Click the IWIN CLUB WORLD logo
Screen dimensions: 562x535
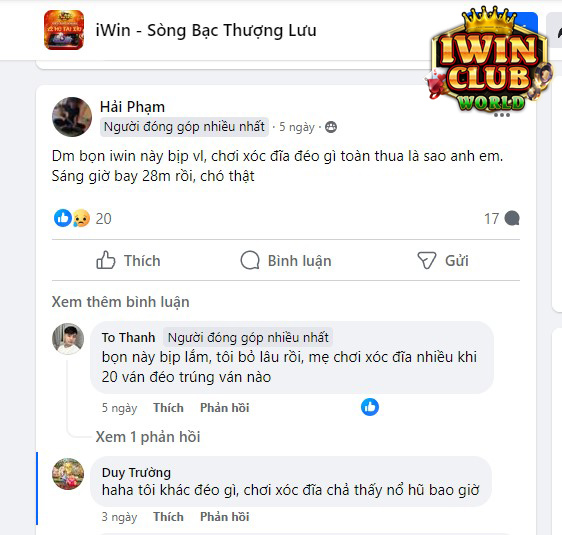(491, 59)
